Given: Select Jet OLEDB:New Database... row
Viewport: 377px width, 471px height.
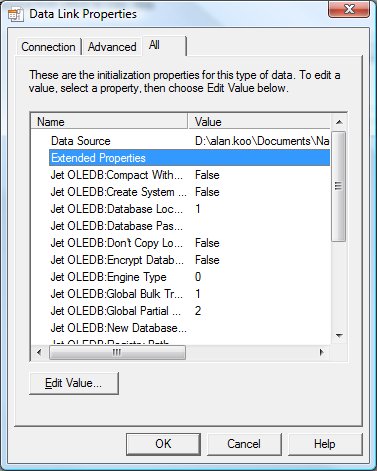Looking at the screenshot, I should pyautogui.click(x=190, y=328).
